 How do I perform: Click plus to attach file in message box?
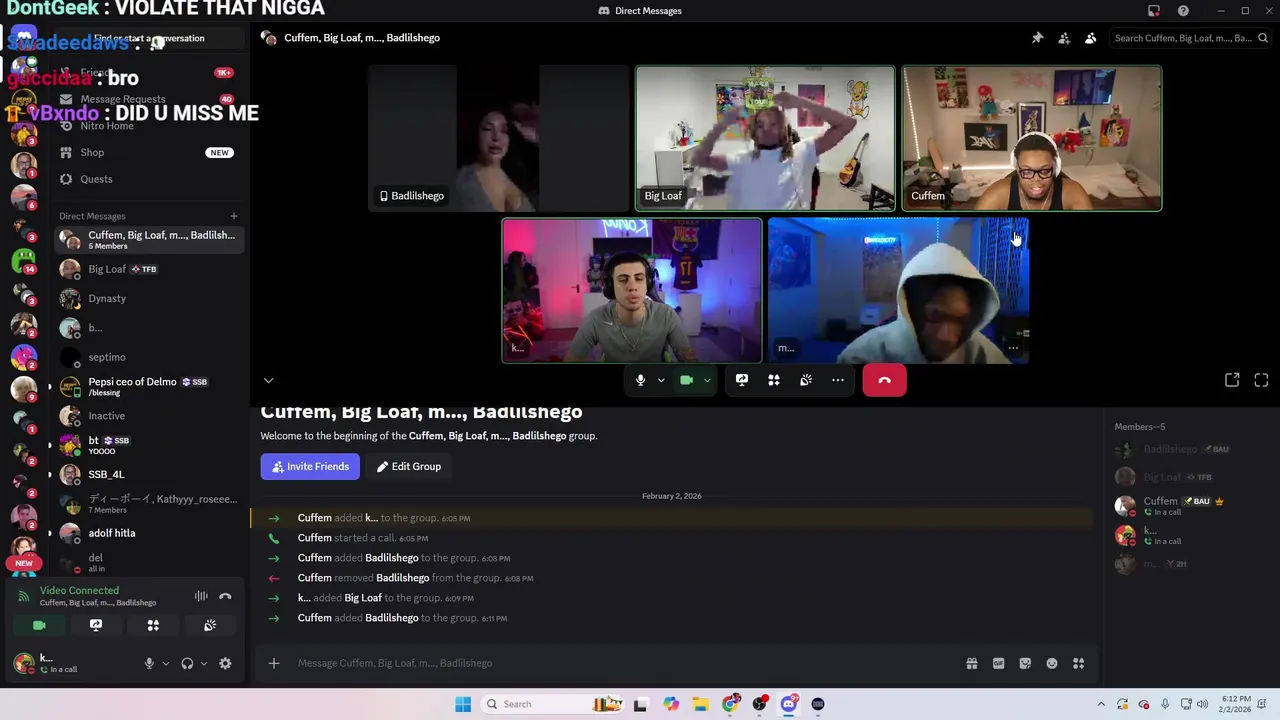(273, 663)
